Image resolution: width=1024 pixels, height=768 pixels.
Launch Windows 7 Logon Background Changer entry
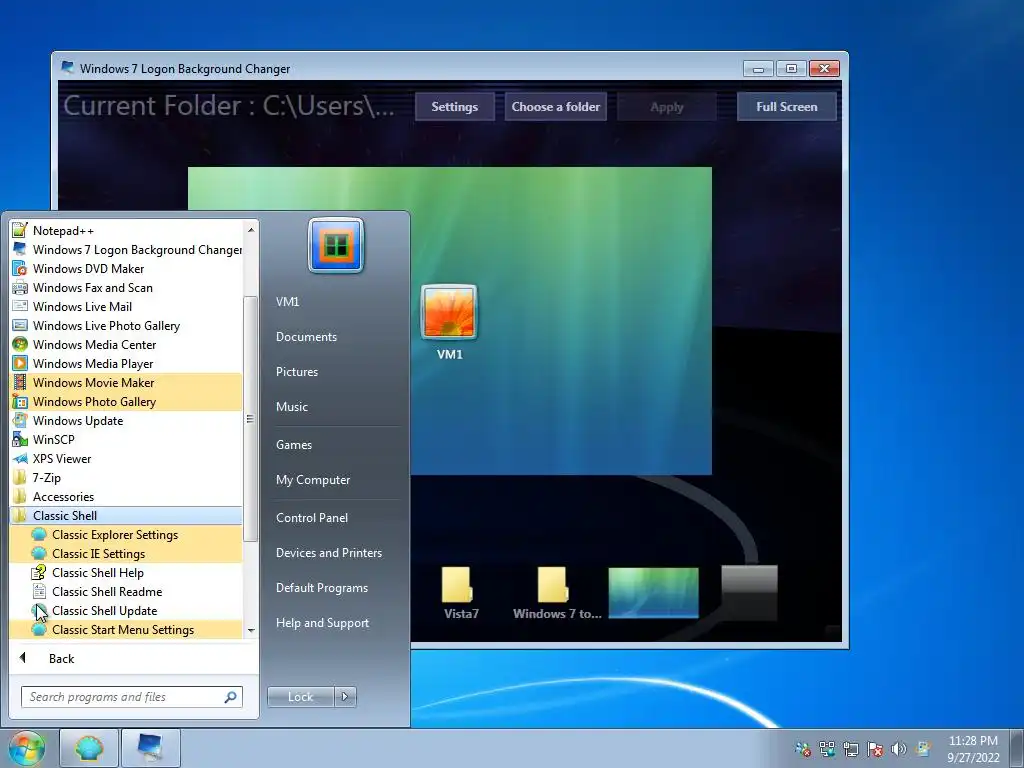point(126,249)
